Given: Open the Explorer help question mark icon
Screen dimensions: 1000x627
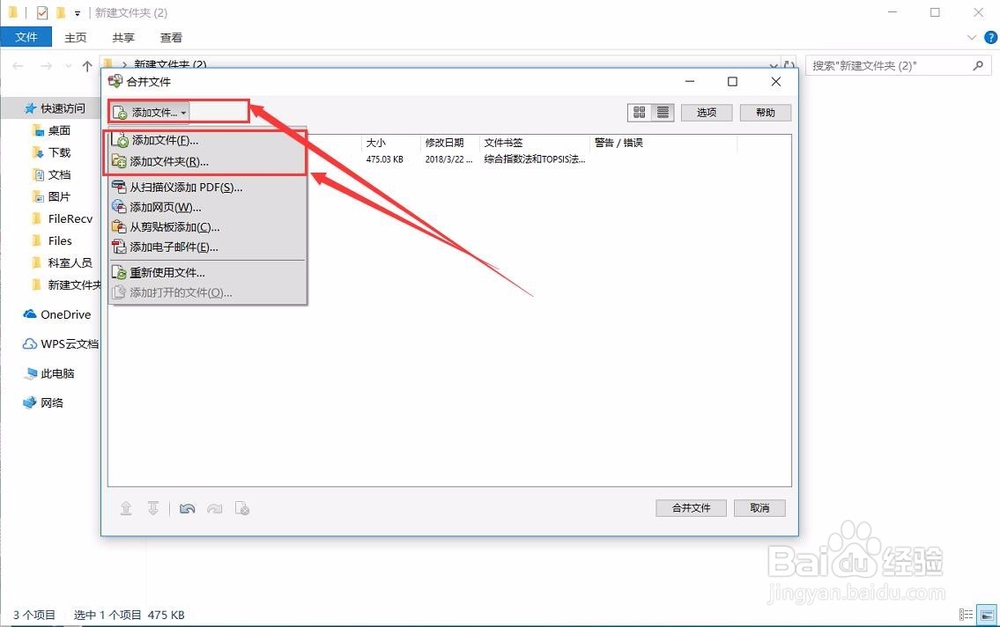Looking at the screenshot, I should pos(990,38).
